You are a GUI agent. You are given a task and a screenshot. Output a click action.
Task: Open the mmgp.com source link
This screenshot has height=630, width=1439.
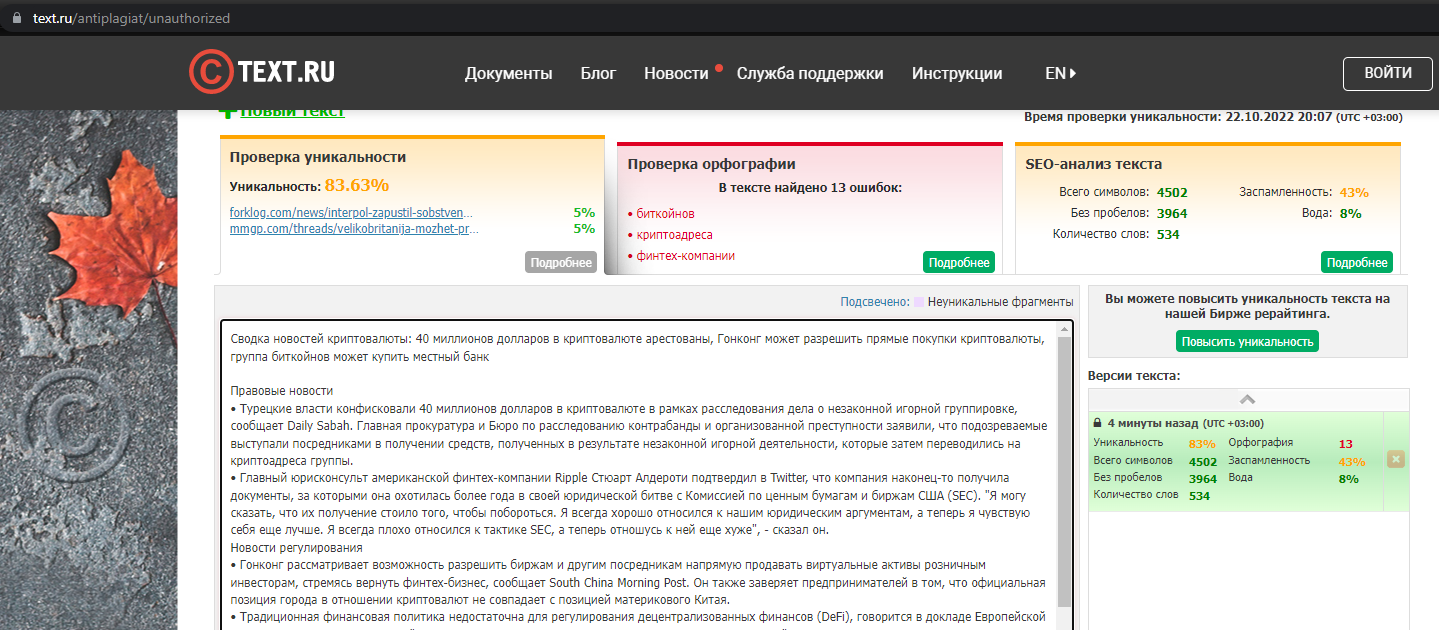tap(354, 229)
